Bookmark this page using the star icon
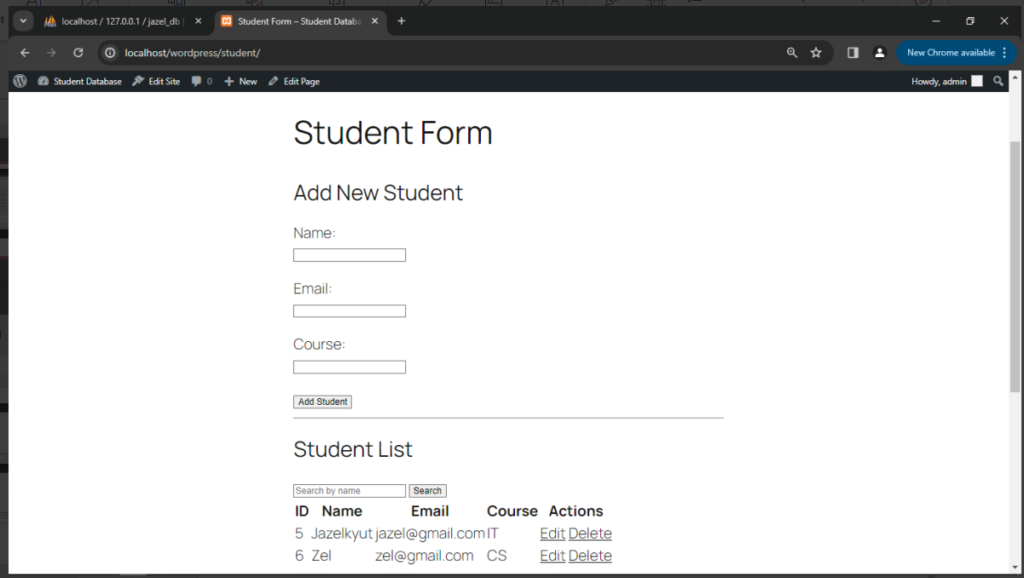1024x578 pixels. click(816, 53)
